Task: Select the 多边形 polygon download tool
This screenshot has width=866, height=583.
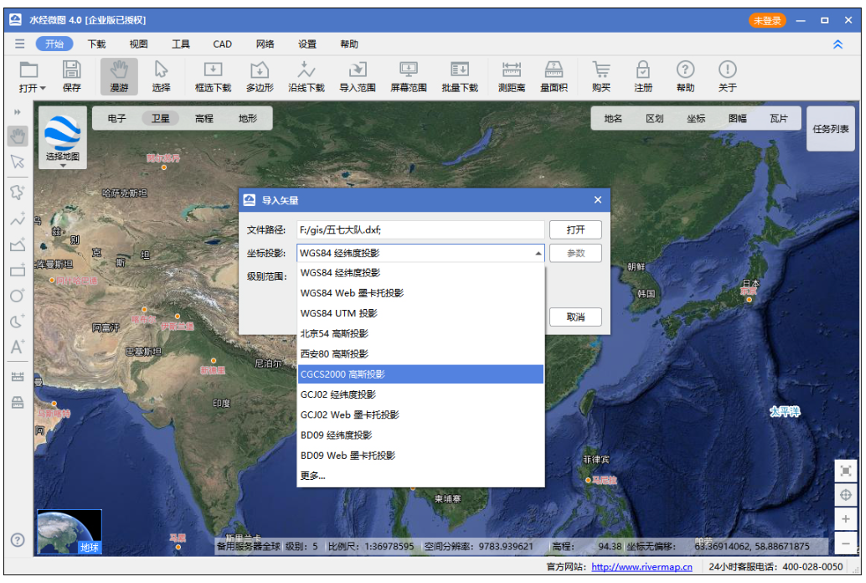Action: pyautogui.click(x=260, y=76)
